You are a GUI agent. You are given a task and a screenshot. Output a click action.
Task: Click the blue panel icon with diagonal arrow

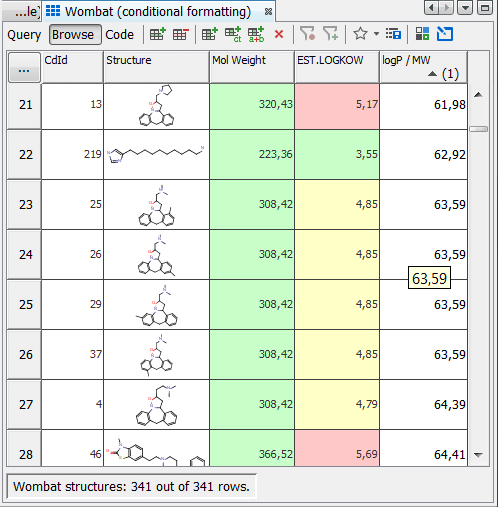(x=445, y=34)
